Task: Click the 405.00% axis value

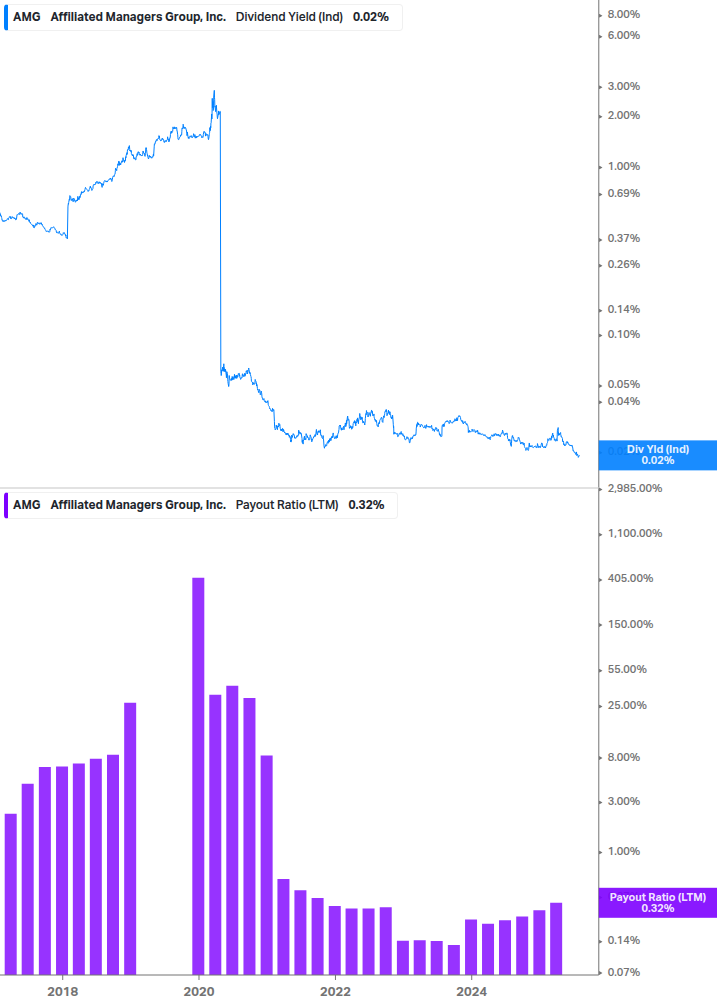Action: pyautogui.click(x=630, y=578)
